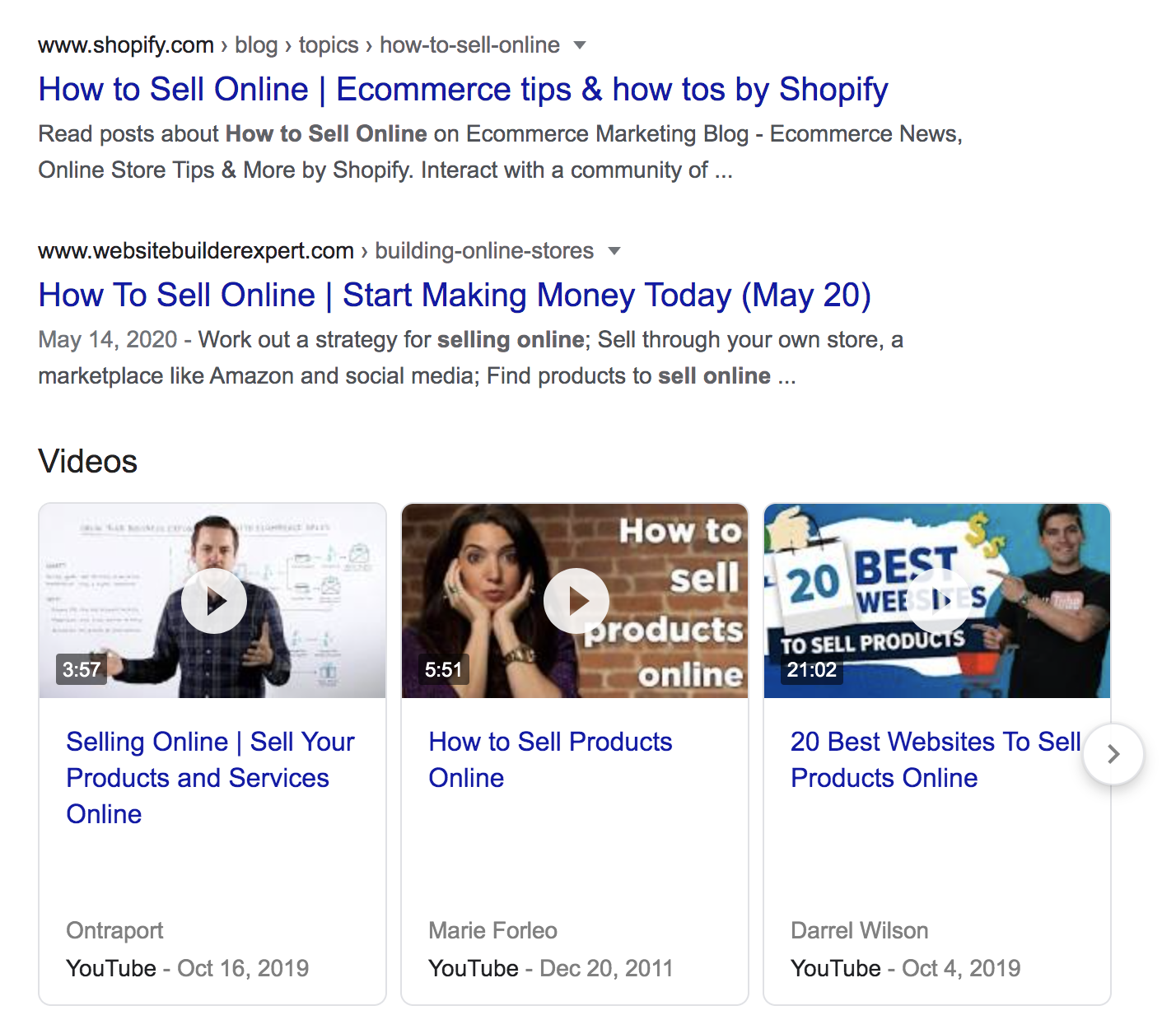This screenshot has height=1029, width=1176.
Task: Open 20 Best Websites To Sell title
Action: click(936, 760)
